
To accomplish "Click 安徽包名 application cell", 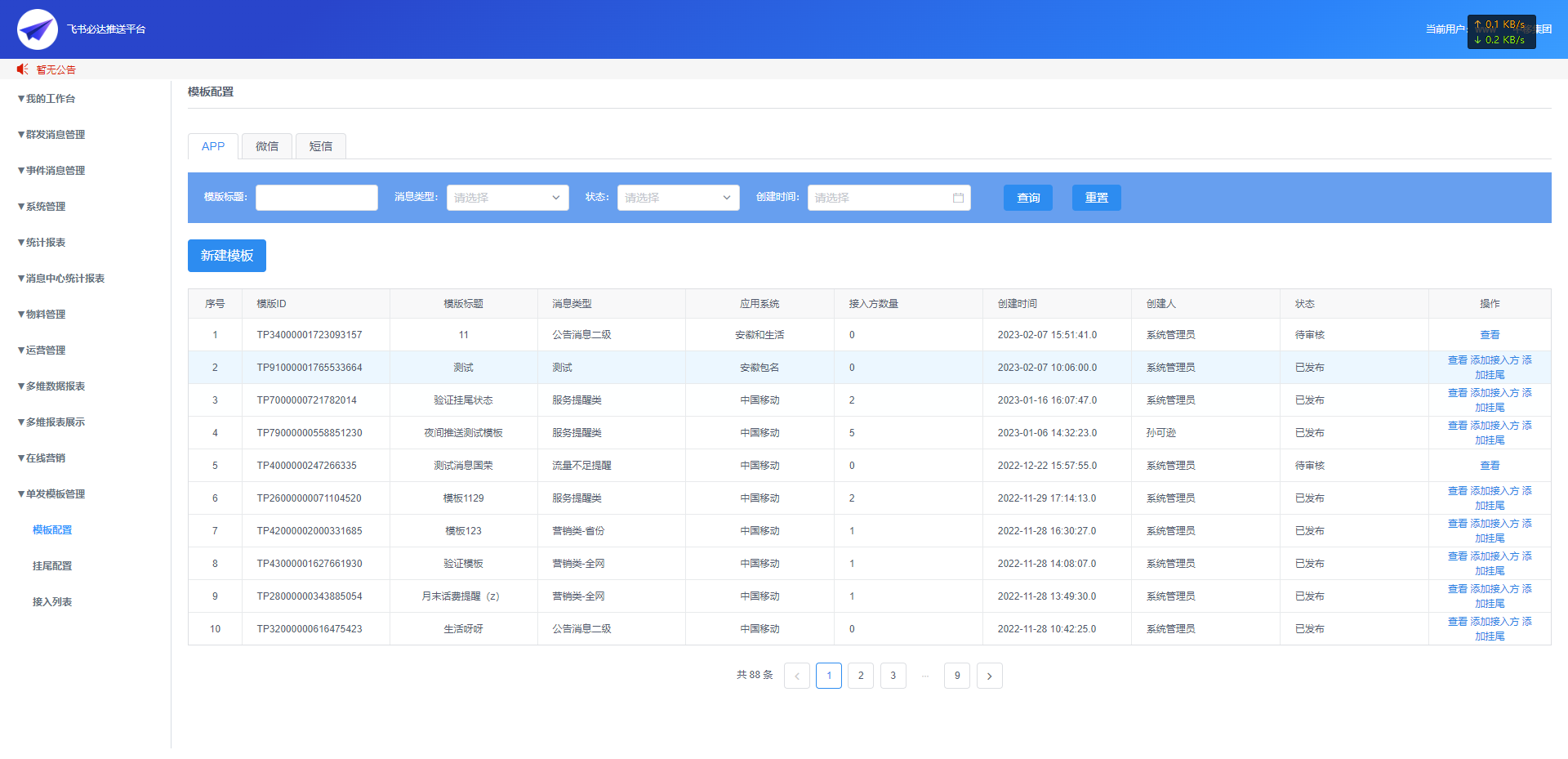I will [x=759, y=368].
